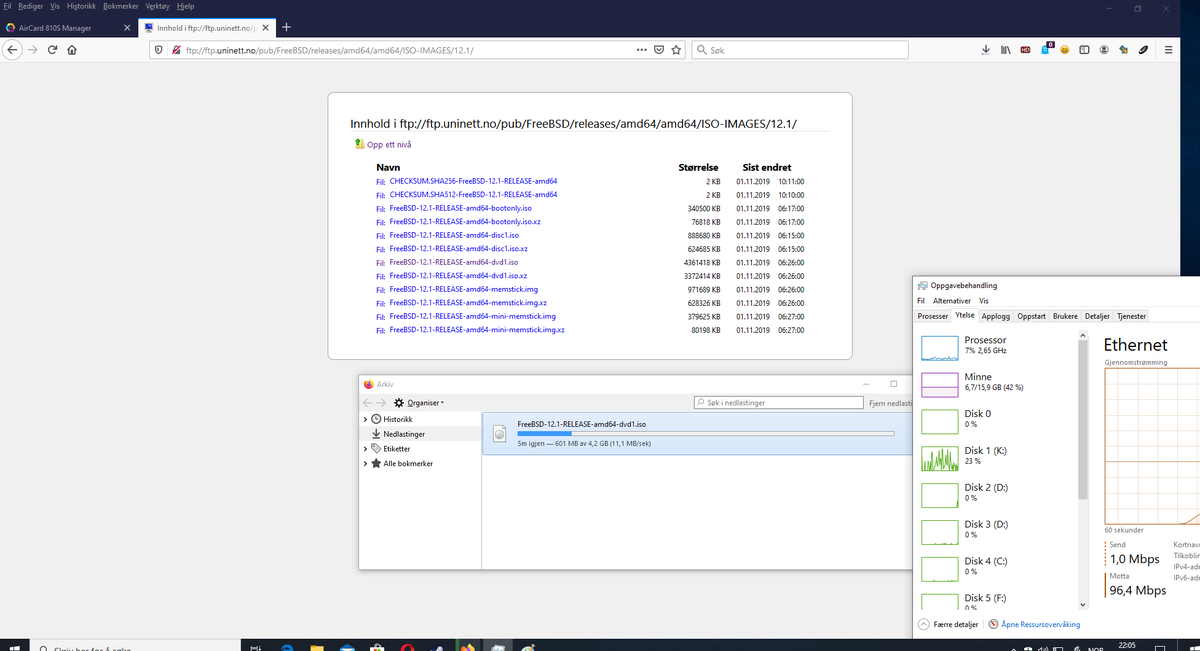Click Arkiv window back arrow
Viewport: 1200px width, 651px height.
point(368,402)
